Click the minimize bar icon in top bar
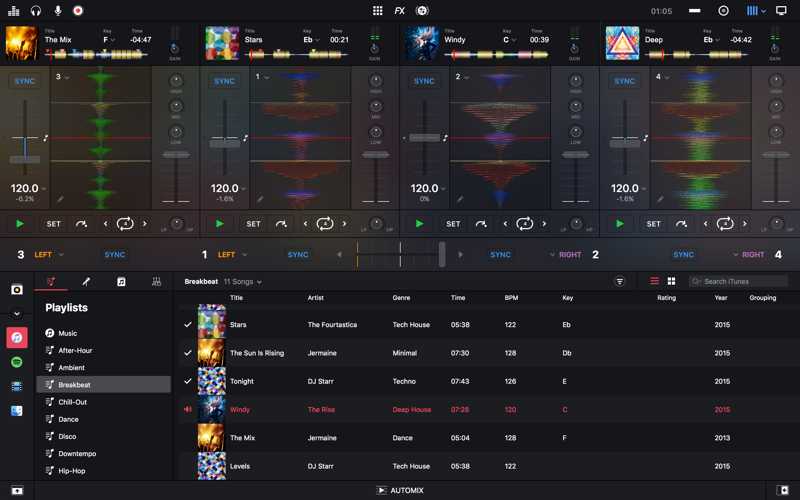Viewport: 800px width, 500px height. (x=695, y=11)
